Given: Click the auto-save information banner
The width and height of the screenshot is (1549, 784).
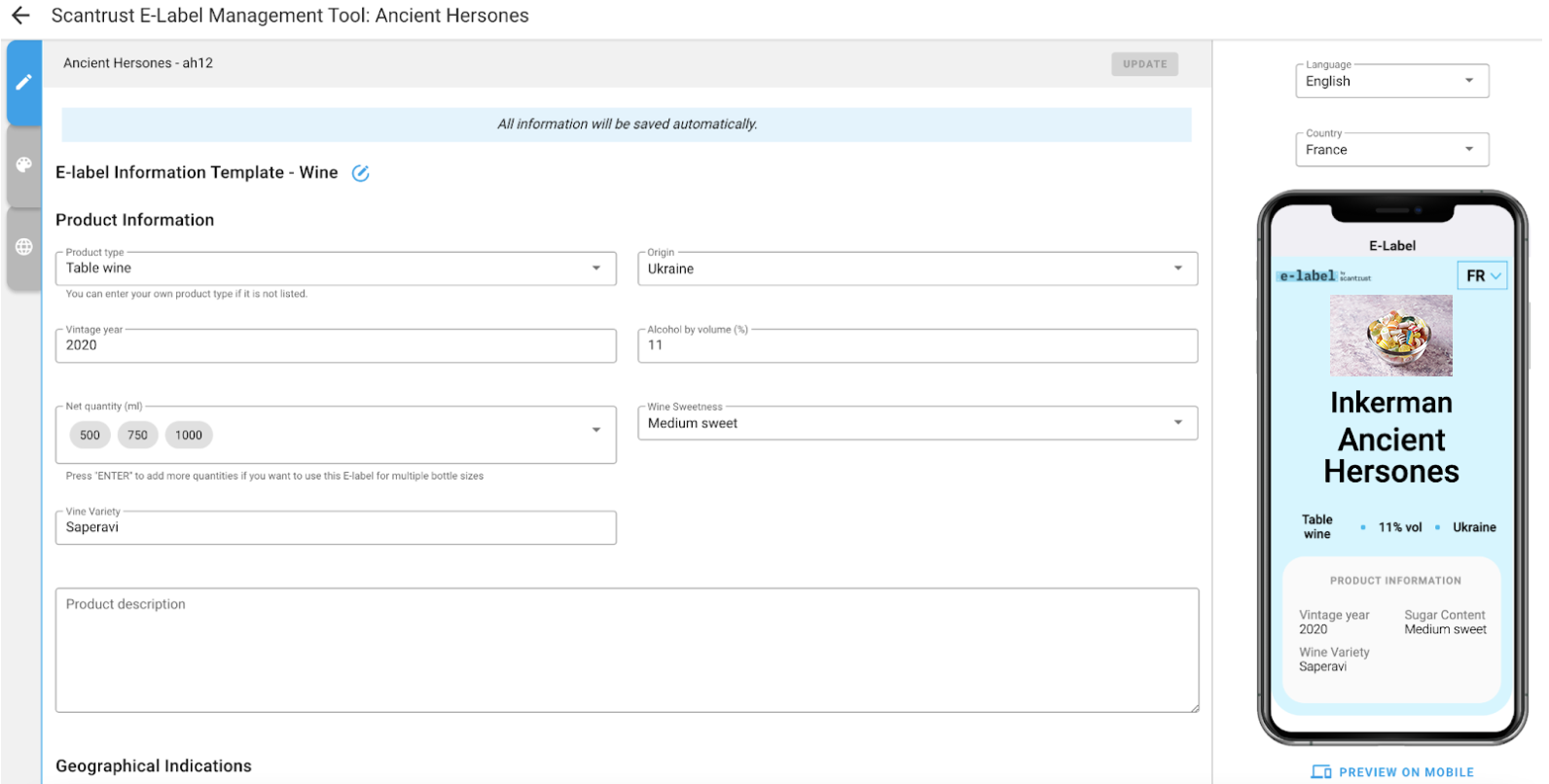Looking at the screenshot, I should 627,125.
